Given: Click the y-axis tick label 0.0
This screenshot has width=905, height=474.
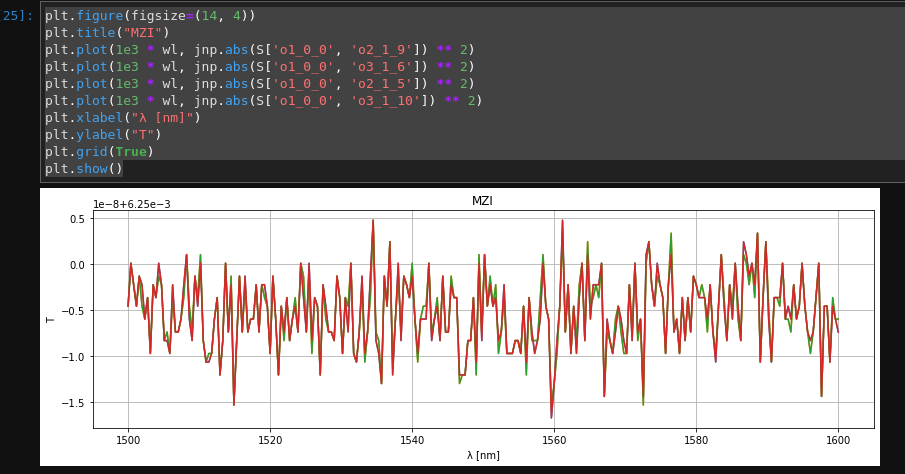Looking at the screenshot, I should click(x=77, y=265).
